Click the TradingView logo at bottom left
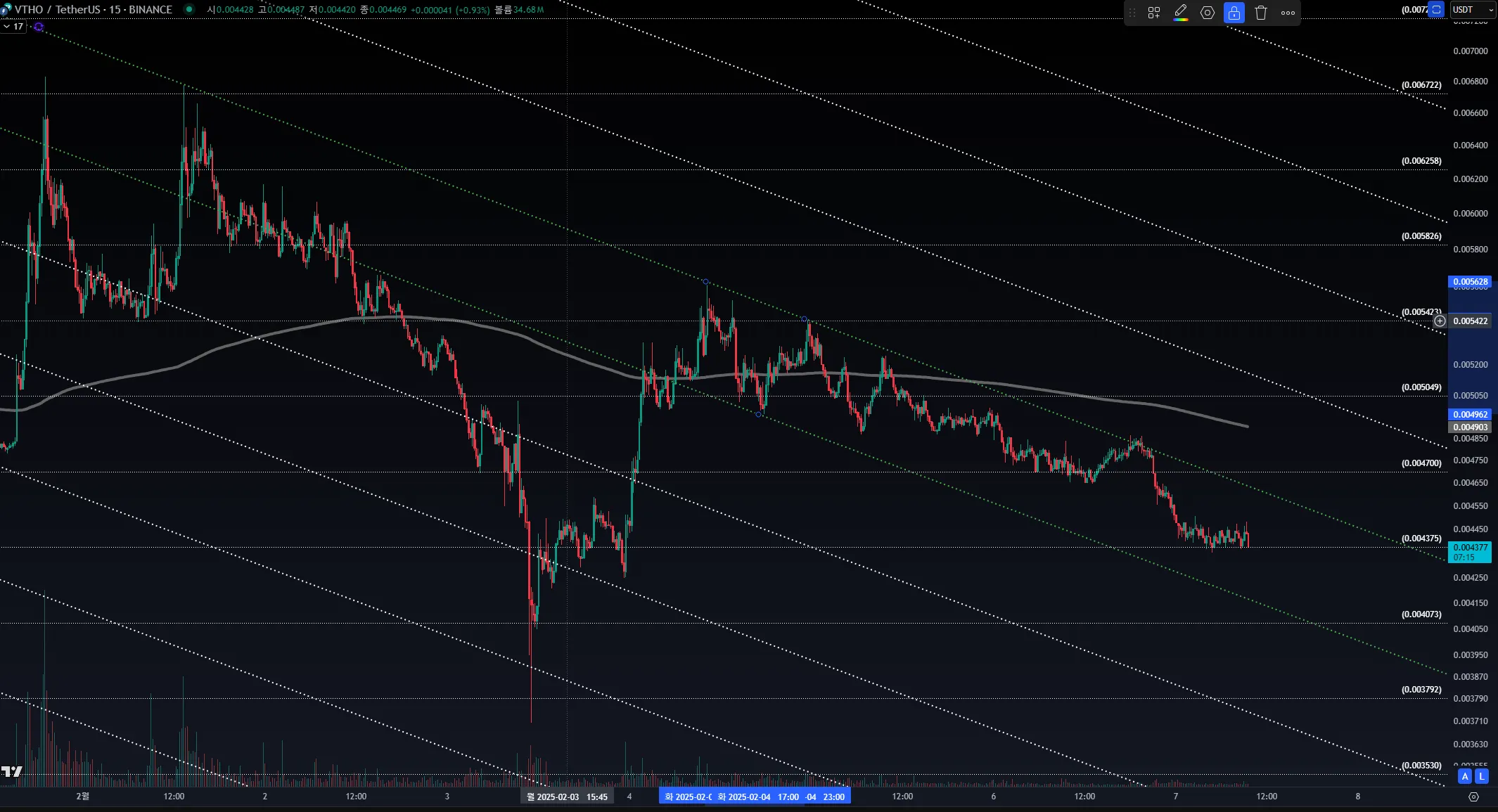1498x812 pixels. 11,771
